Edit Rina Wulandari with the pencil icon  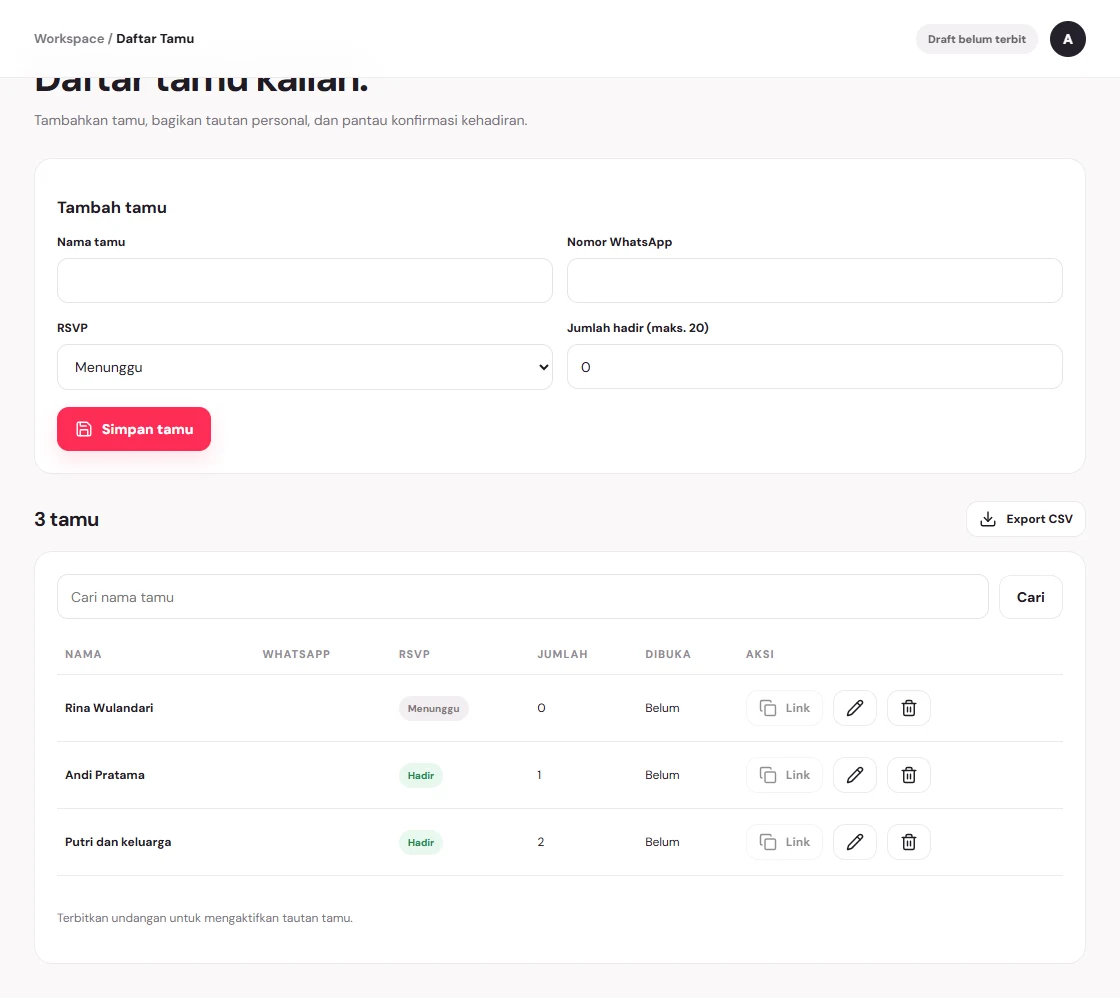click(x=854, y=708)
